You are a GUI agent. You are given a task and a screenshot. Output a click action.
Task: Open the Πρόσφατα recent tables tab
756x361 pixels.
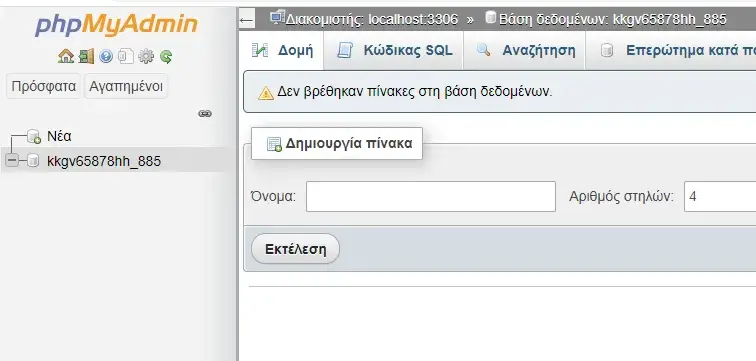[43, 86]
